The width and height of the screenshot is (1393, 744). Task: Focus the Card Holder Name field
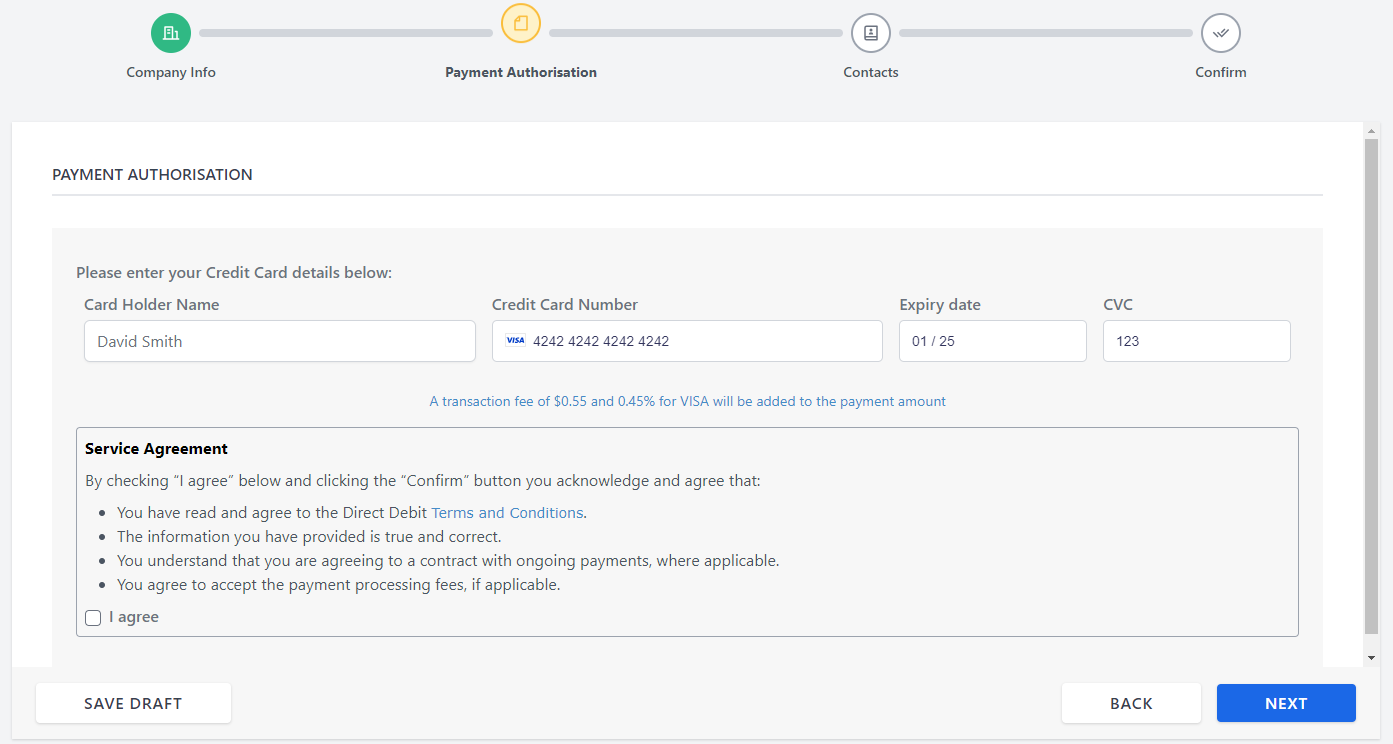(x=280, y=341)
